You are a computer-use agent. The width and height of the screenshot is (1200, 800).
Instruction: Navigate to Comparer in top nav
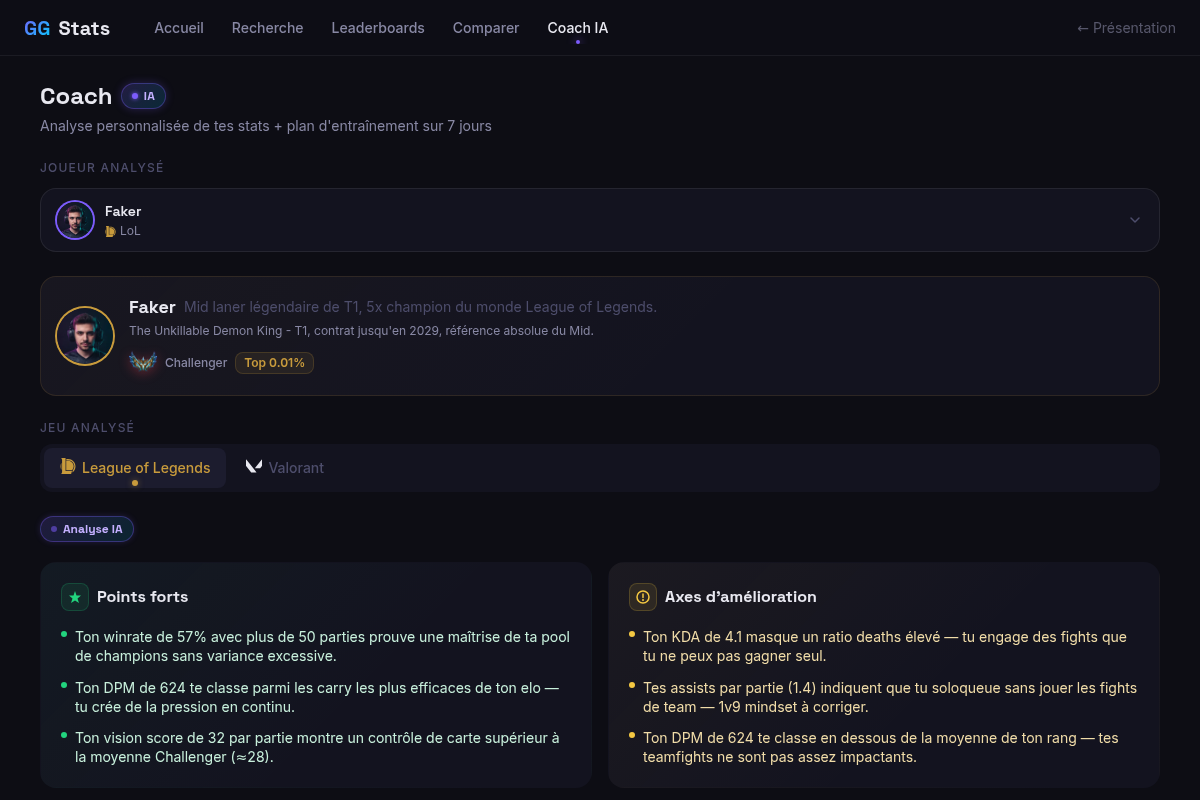(x=486, y=28)
